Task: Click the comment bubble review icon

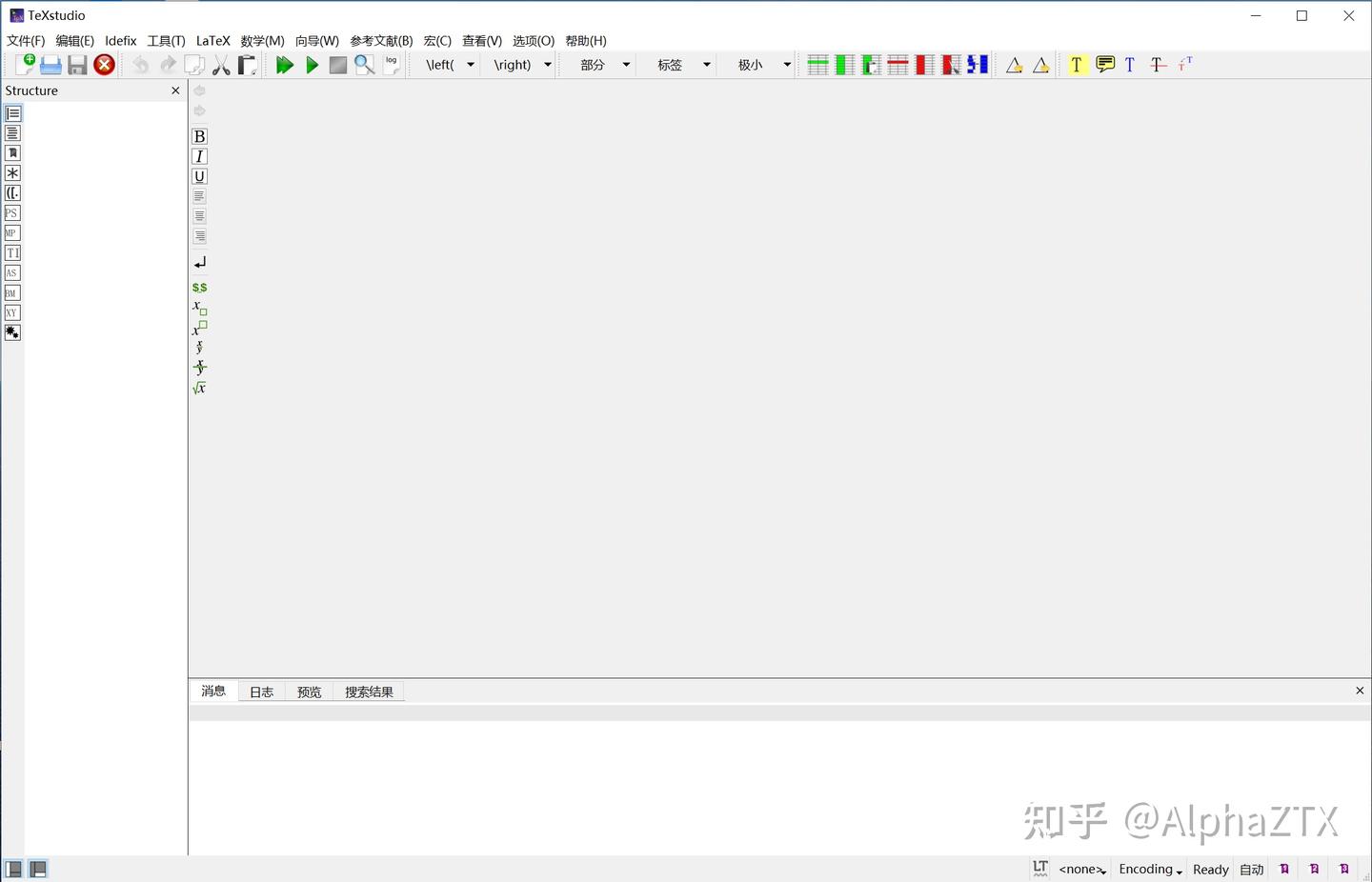Action: point(1103,64)
